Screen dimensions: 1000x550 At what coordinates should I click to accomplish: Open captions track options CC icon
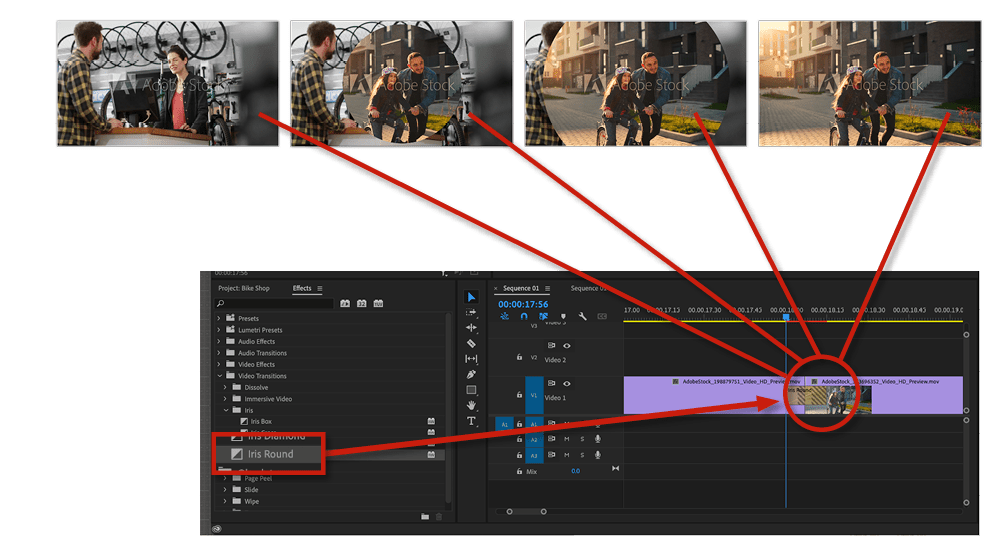(x=602, y=316)
